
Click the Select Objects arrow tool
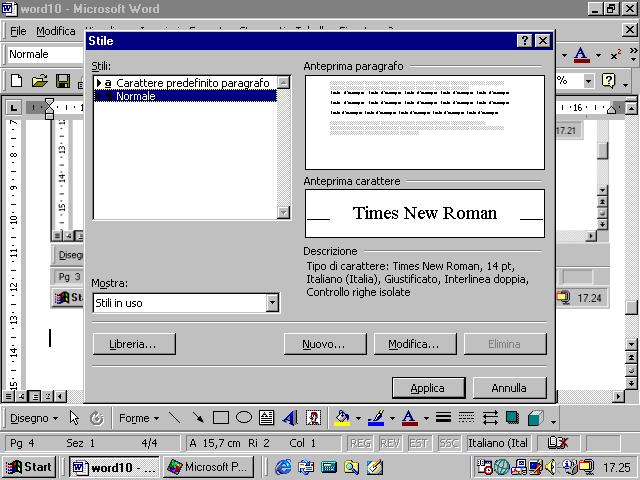click(x=74, y=418)
